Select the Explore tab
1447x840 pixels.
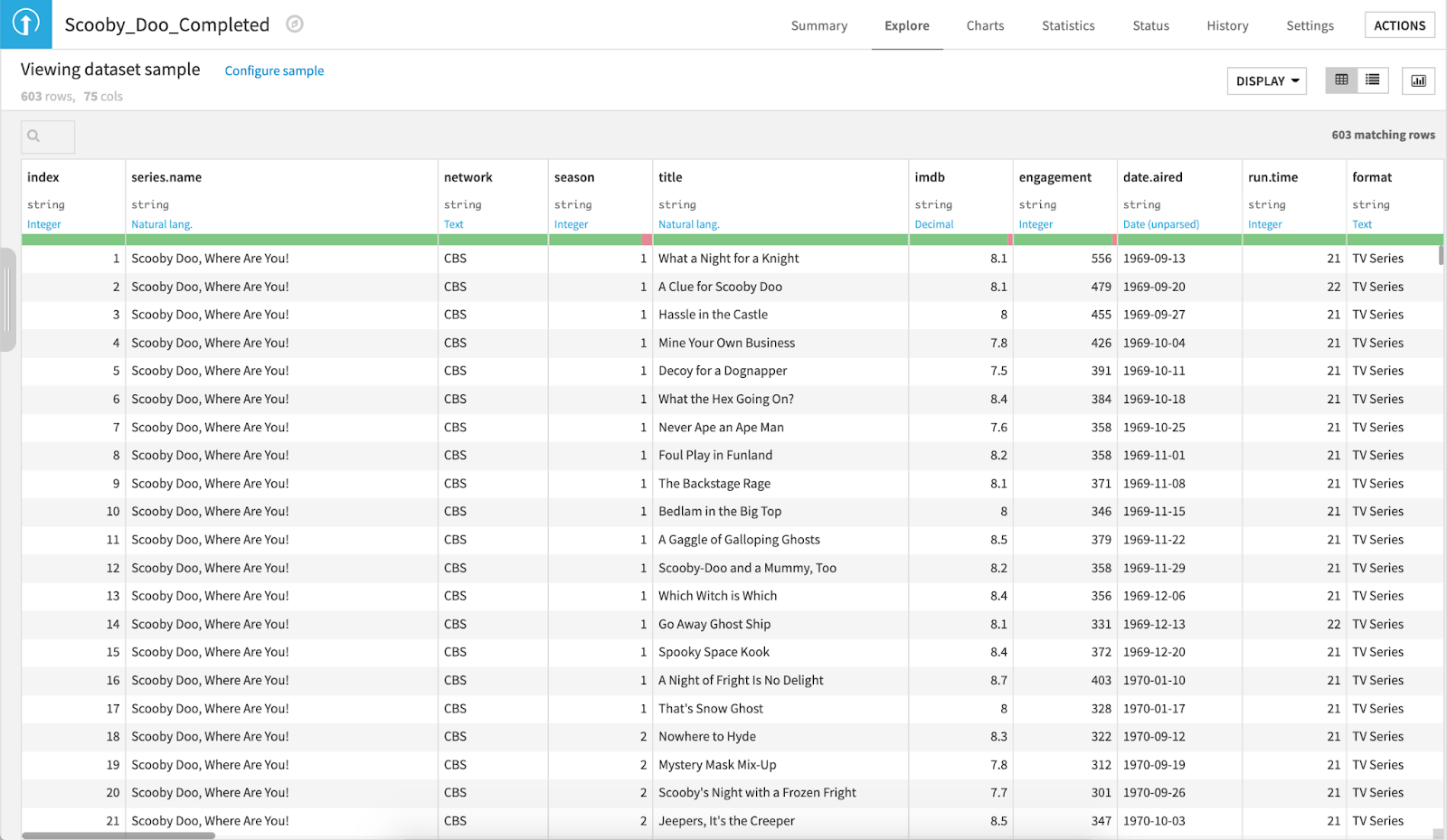907,25
